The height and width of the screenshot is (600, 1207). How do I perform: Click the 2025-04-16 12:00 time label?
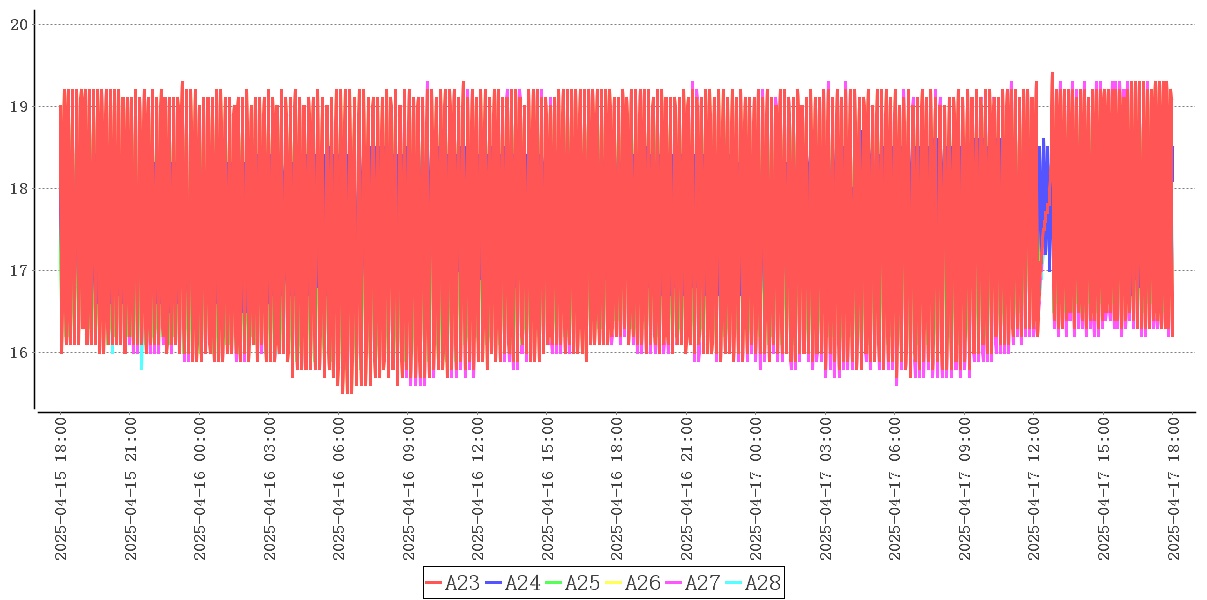pos(477,490)
